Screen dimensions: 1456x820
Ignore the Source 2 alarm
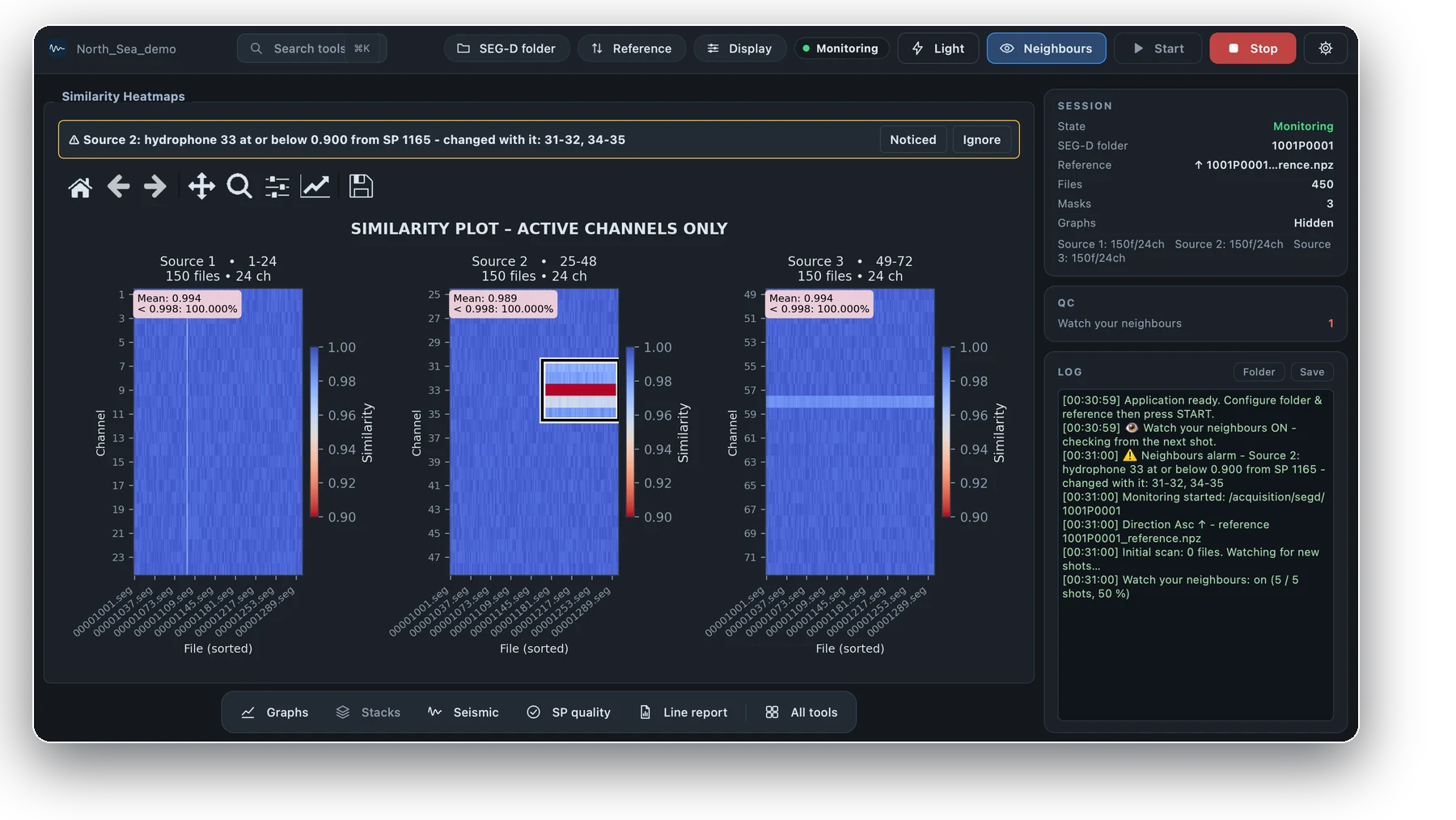coord(981,140)
